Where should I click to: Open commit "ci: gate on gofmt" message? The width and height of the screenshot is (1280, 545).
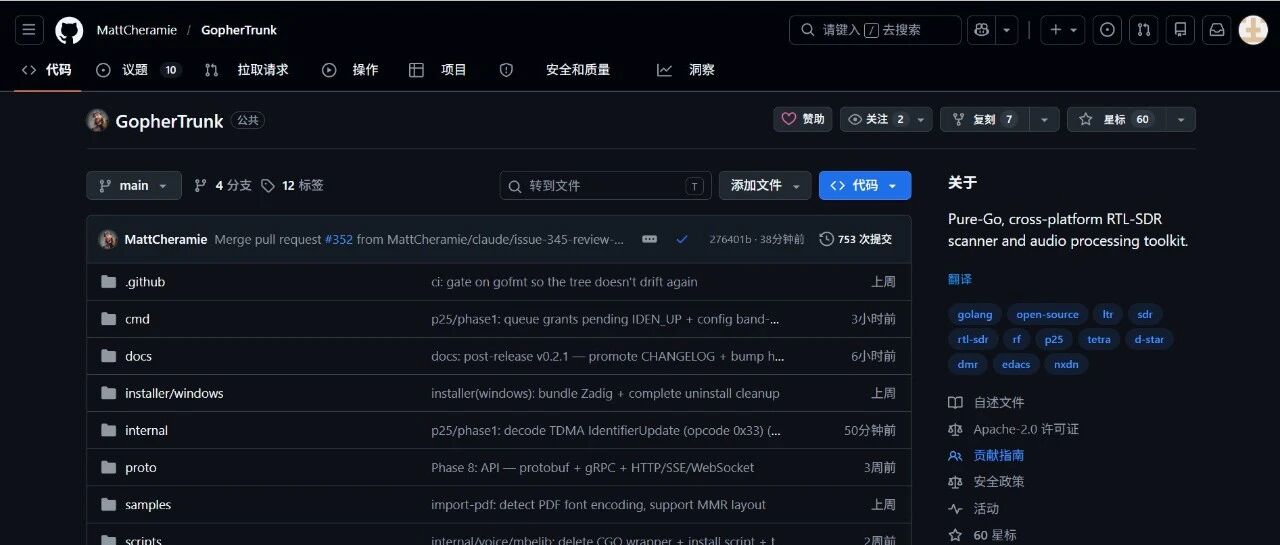pos(564,282)
